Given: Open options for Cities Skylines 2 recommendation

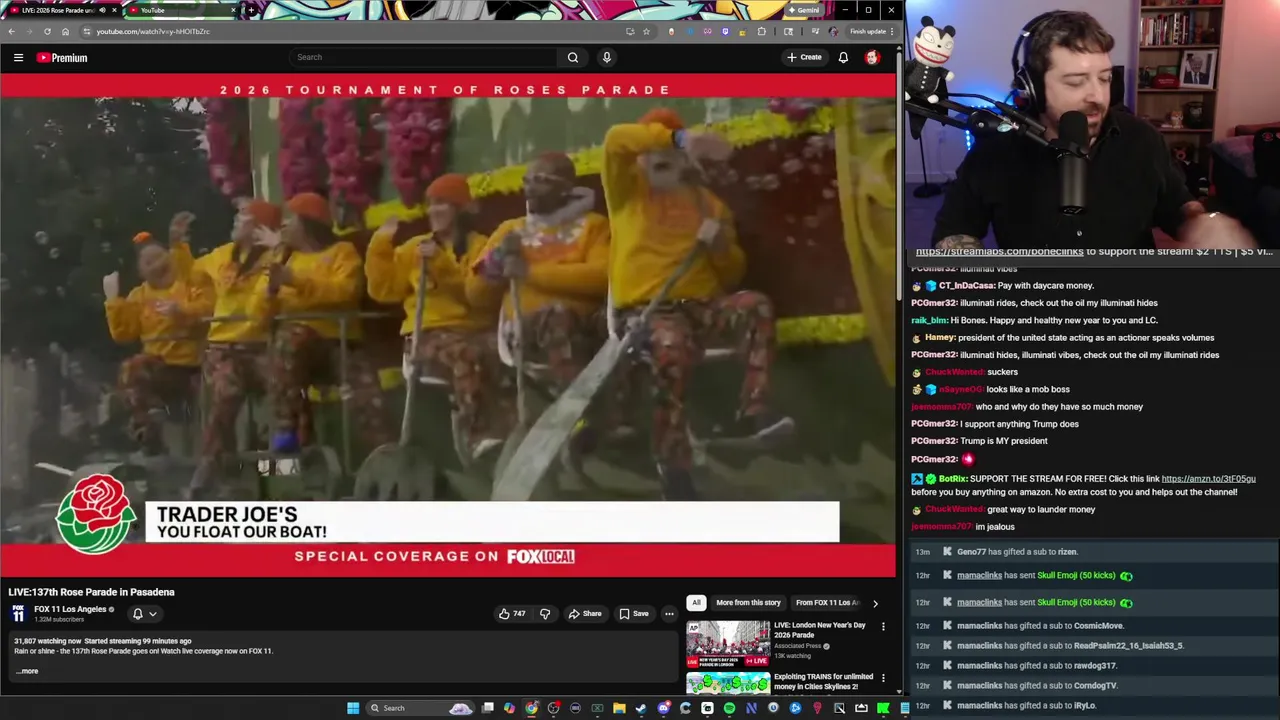Looking at the screenshot, I should pyautogui.click(x=883, y=678).
